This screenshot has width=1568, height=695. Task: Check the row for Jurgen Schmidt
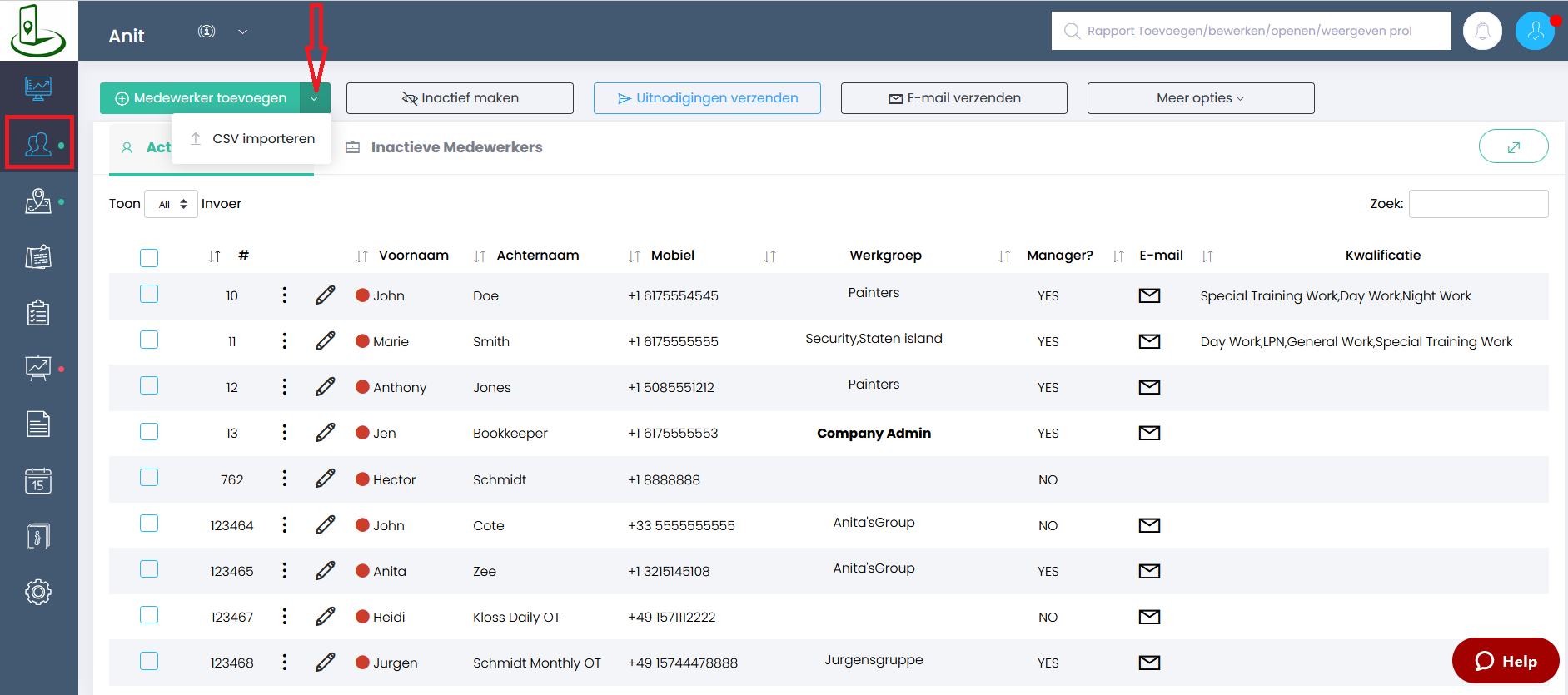pos(149,662)
